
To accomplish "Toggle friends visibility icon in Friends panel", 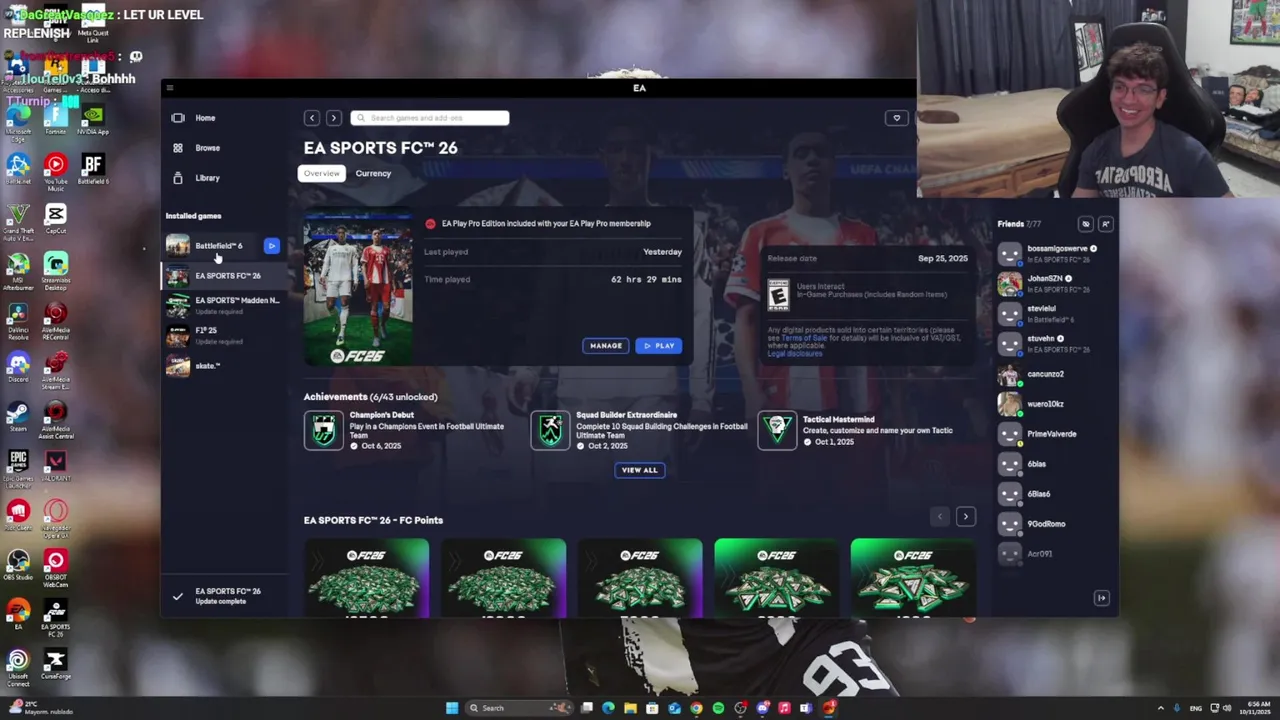I will 1086,224.
